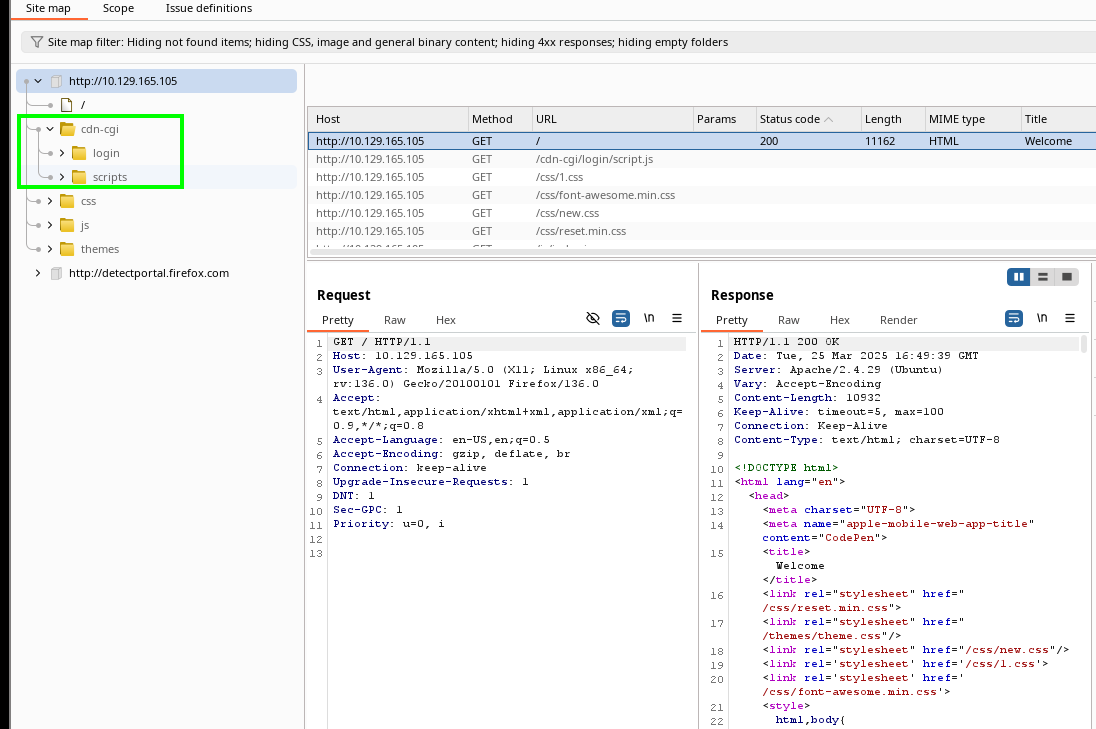Image resolution: width=1096 pixels, height=729 pixels.
Task: Select Response Raw tab
Action: coord(788,320)
